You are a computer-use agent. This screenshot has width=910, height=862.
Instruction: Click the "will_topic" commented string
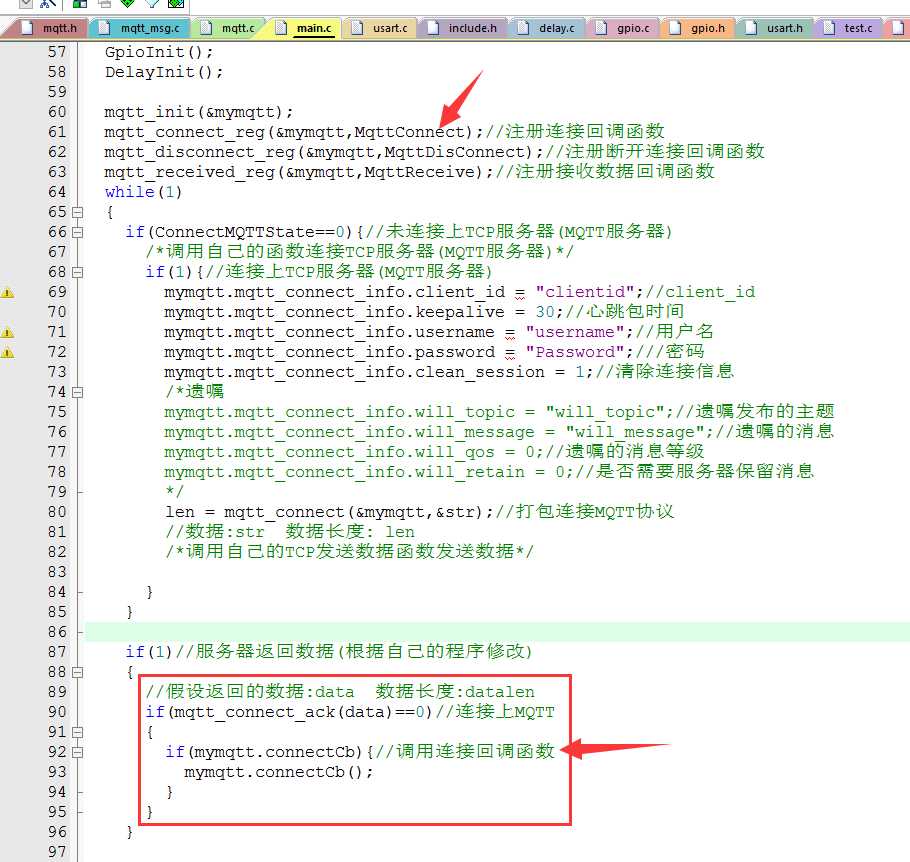click(x=605, y=412)
